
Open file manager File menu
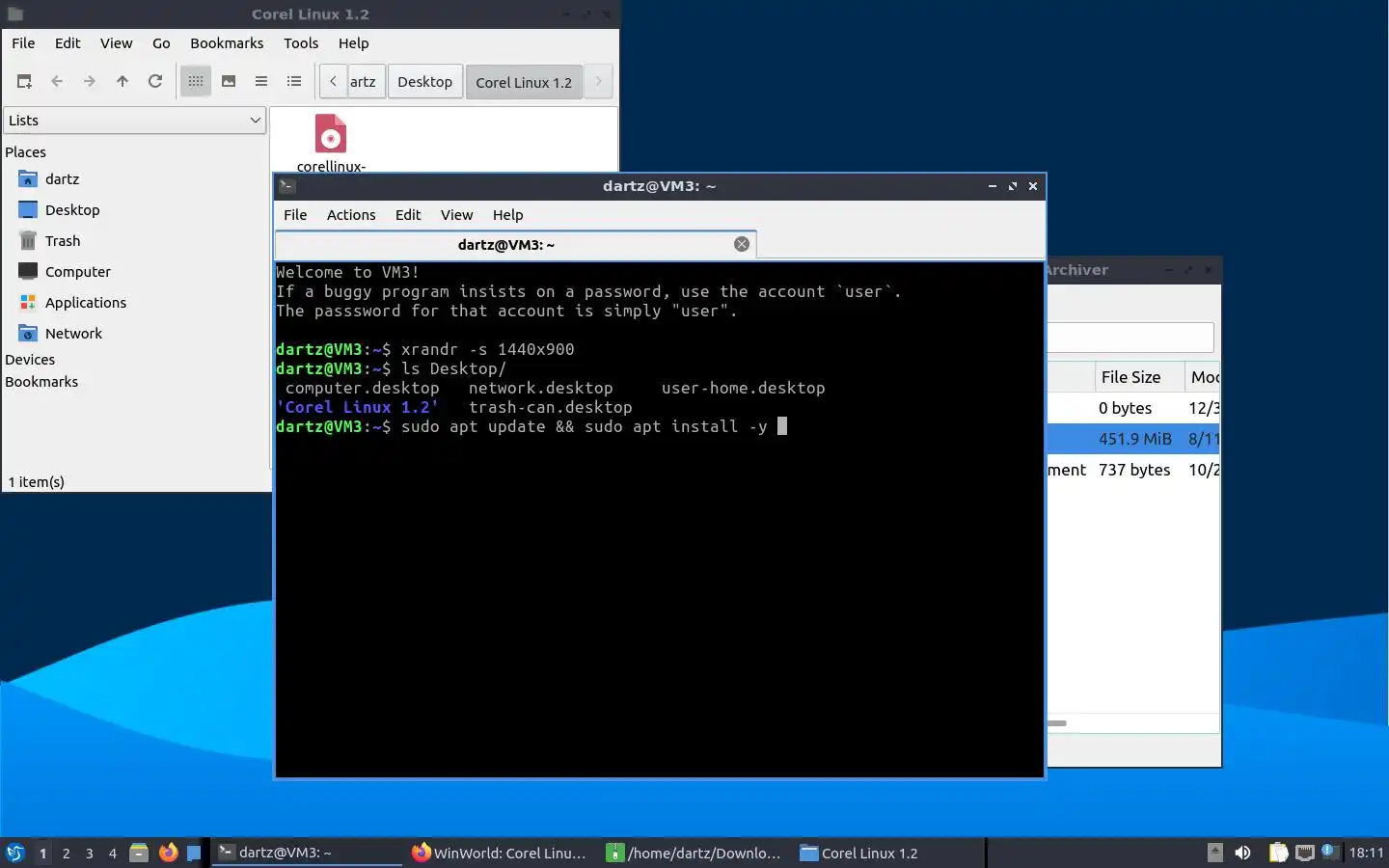pos(23,43)
